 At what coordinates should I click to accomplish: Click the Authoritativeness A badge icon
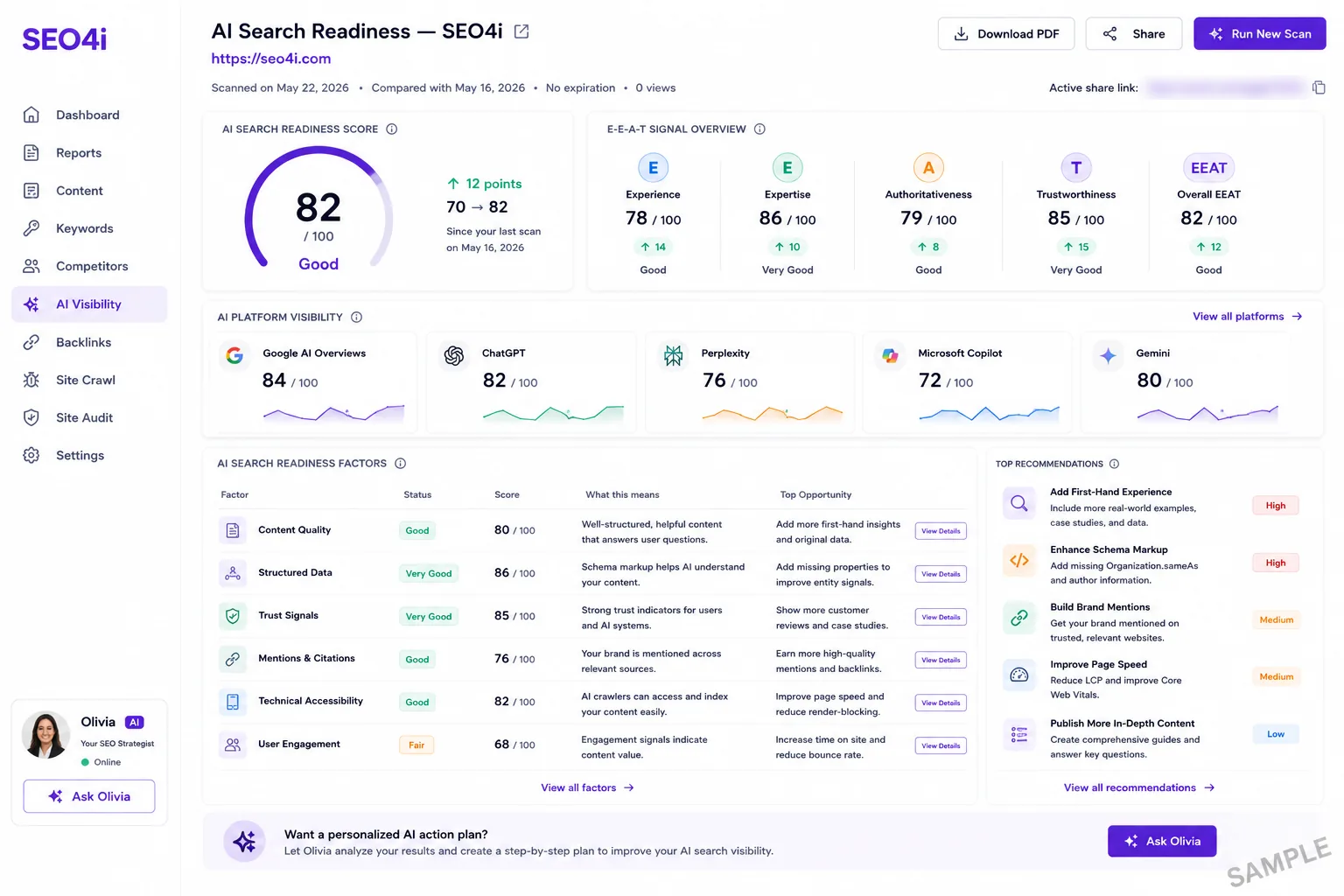pyautogui.click(x=928, y=167)
